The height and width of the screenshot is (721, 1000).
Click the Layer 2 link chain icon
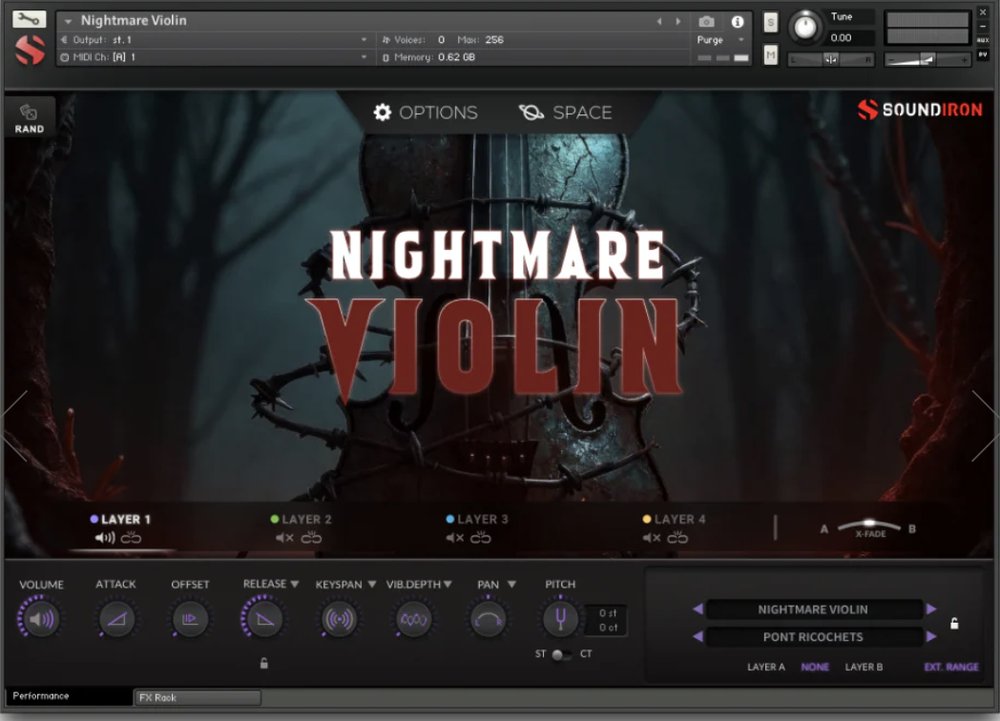312,538
